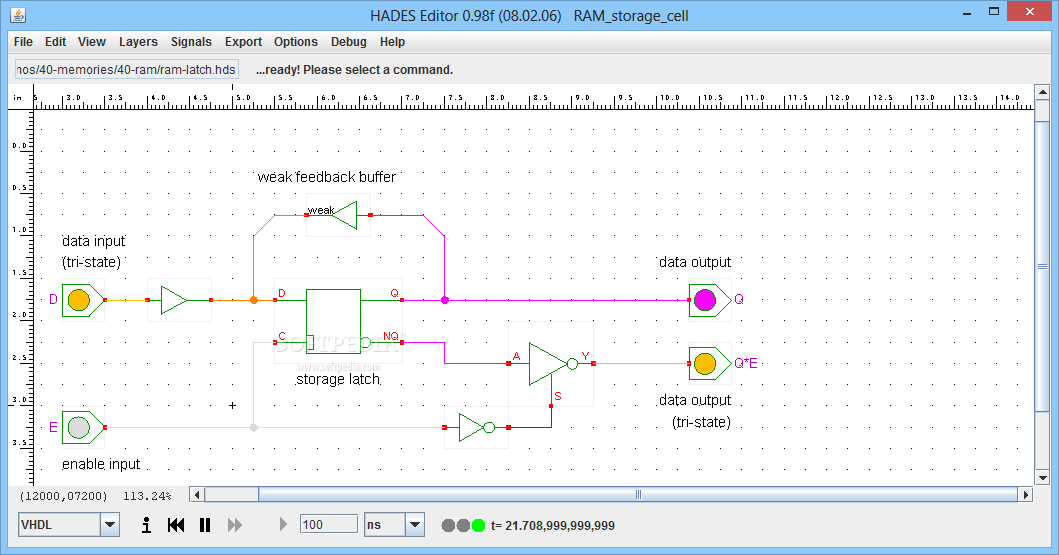This screenshot has height=555, width=1059.
Task: Click the horizontal scrollbar thumb
Action: tap(638, 495)
